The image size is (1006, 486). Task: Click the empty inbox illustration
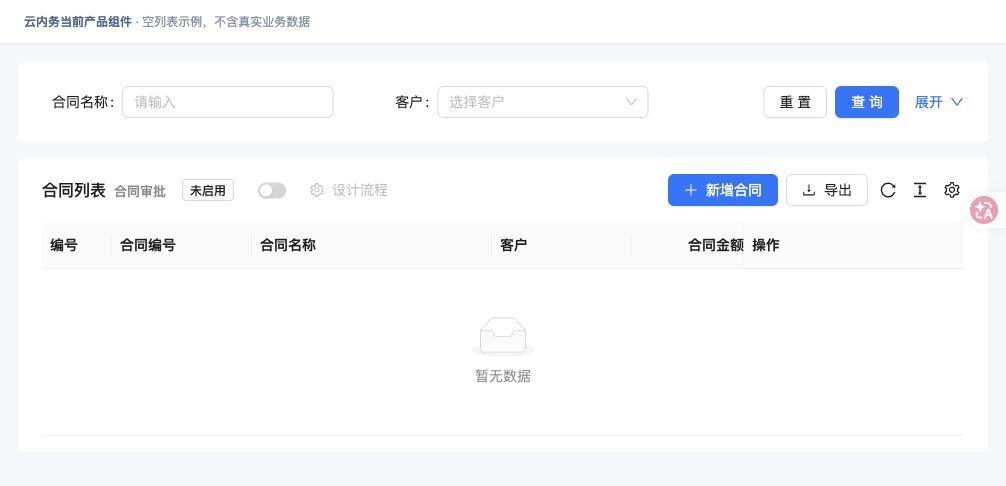pos(503,336)
